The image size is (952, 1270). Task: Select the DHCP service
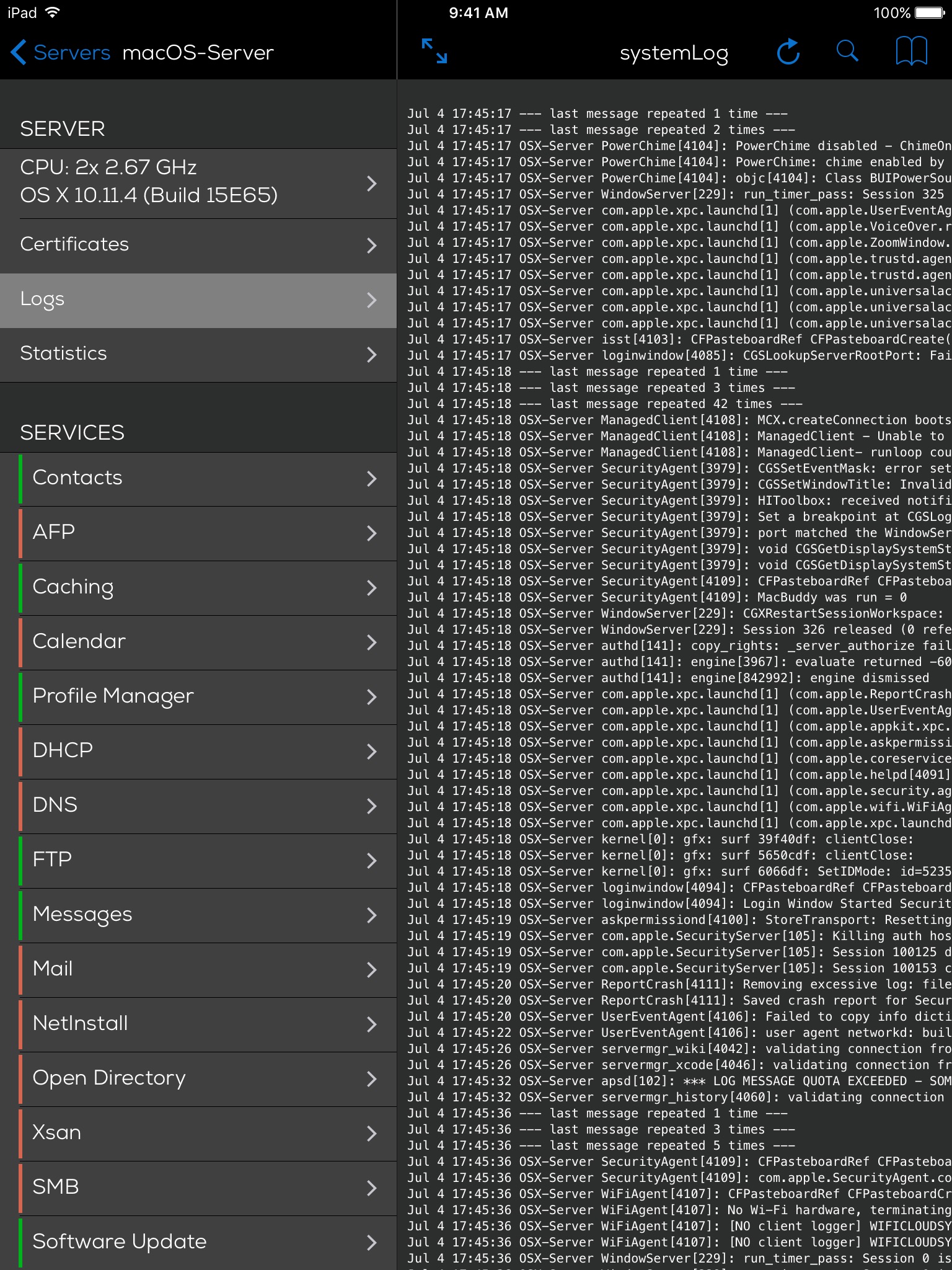(x=198, y=751)
